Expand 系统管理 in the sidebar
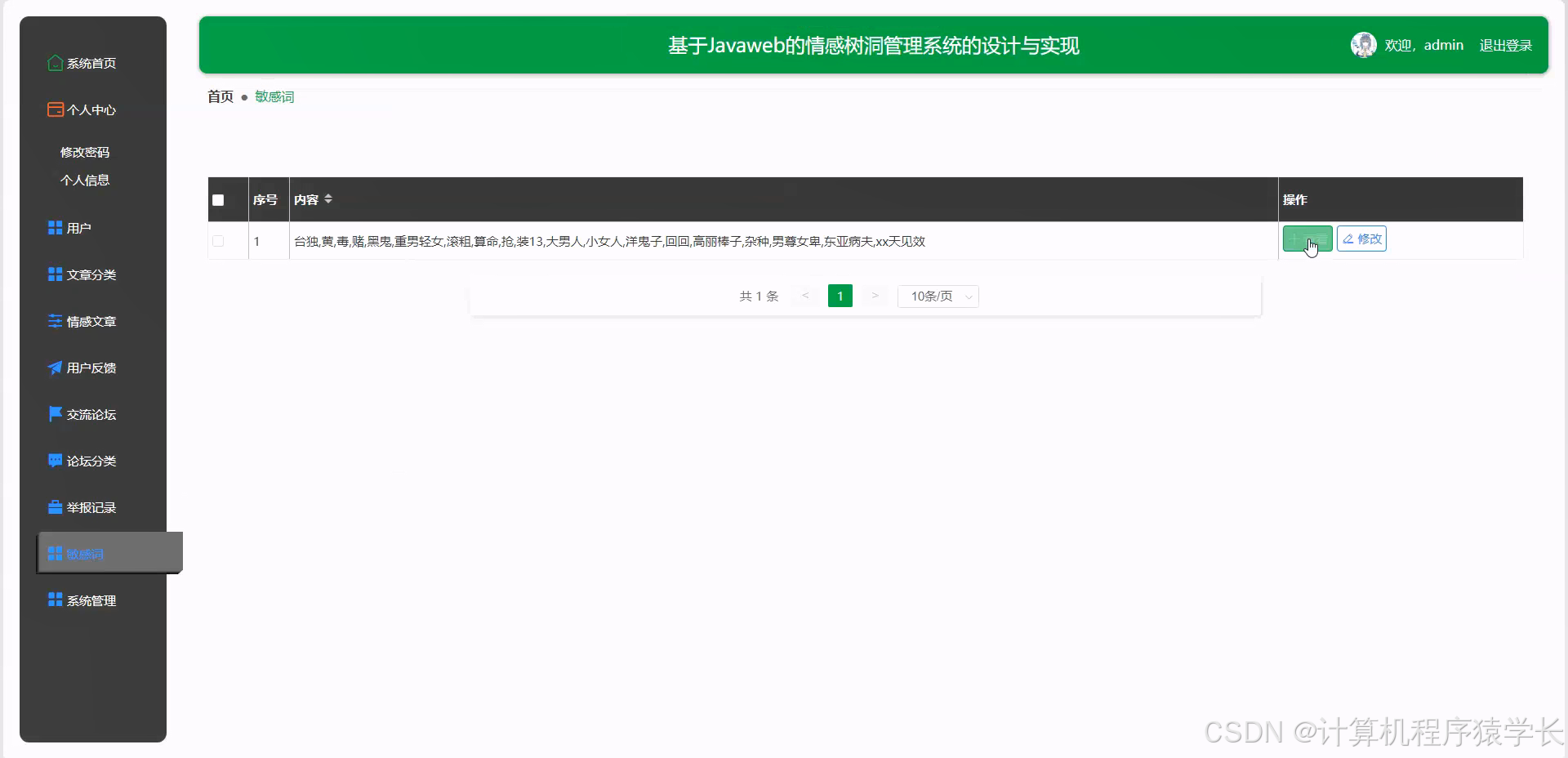The width and height of the screenshot is (1568, 758). 91,600
